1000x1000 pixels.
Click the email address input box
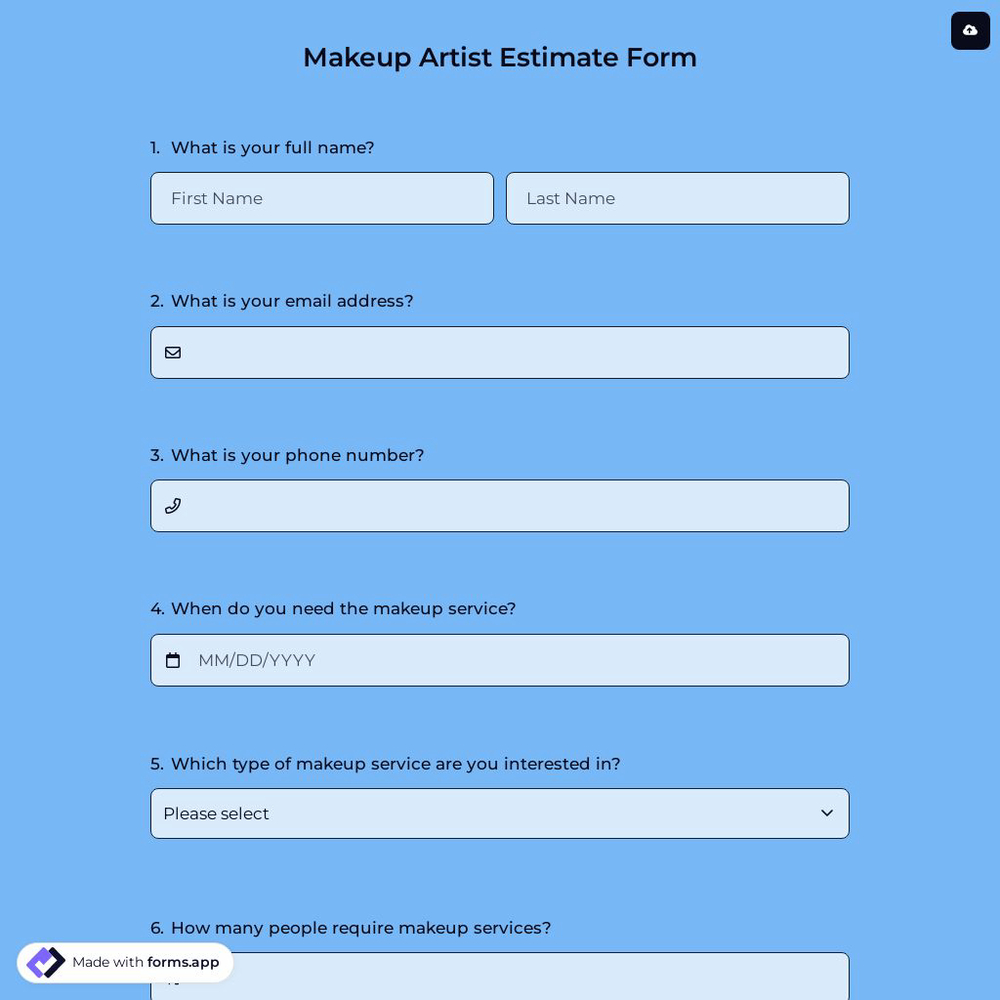(500, 352)
